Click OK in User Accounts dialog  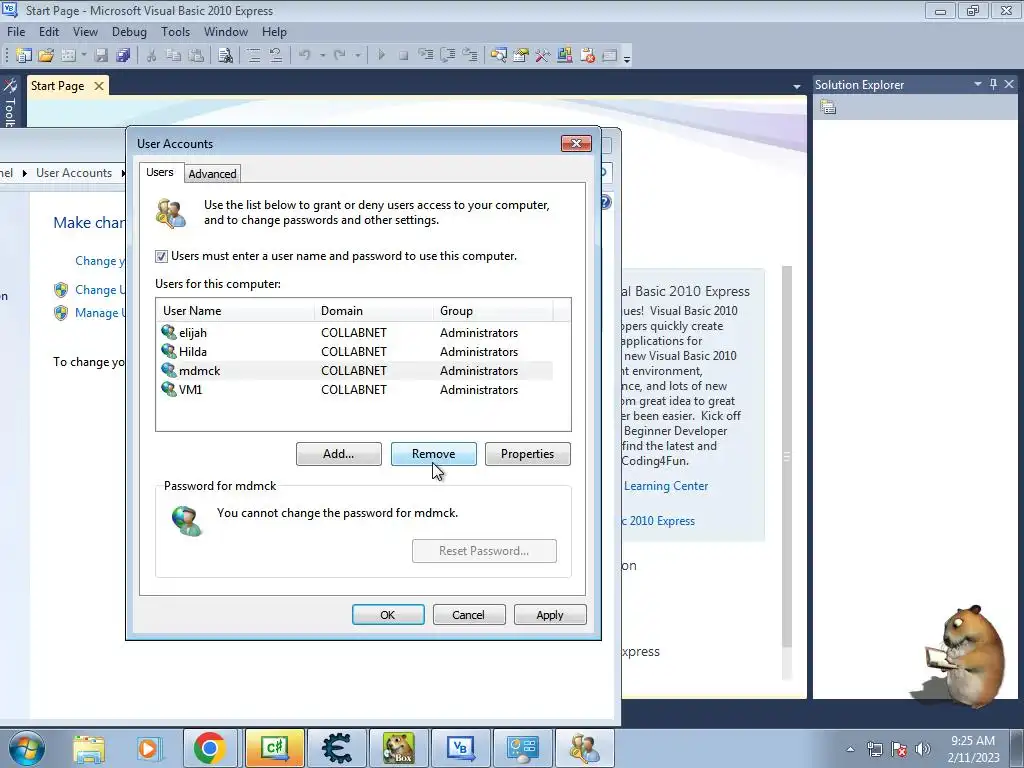[x=388, y=615]
